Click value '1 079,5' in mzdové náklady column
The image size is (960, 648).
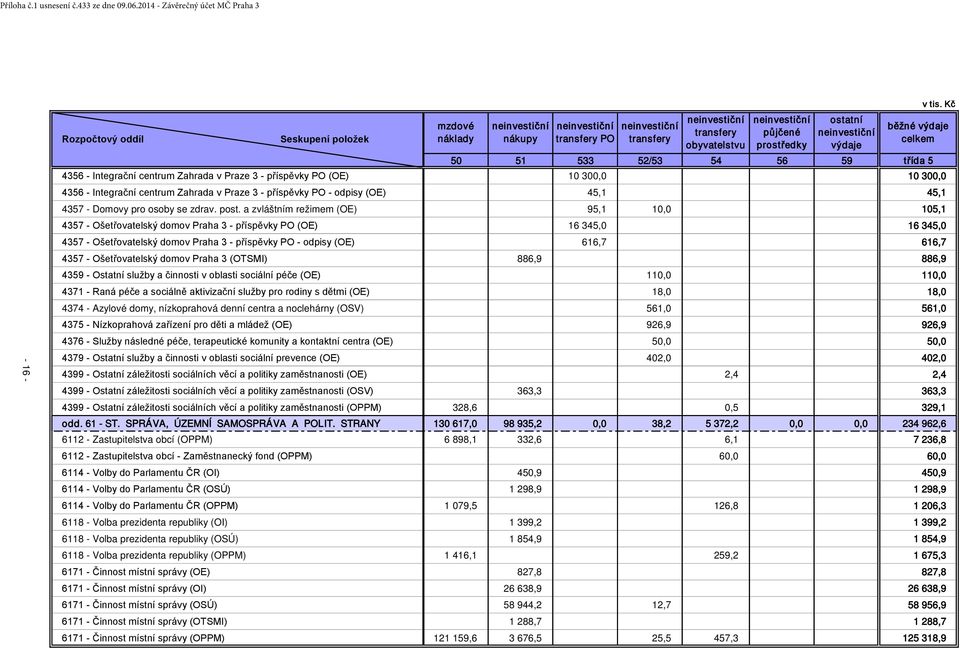pyautogui.click(x=460, y=506)
